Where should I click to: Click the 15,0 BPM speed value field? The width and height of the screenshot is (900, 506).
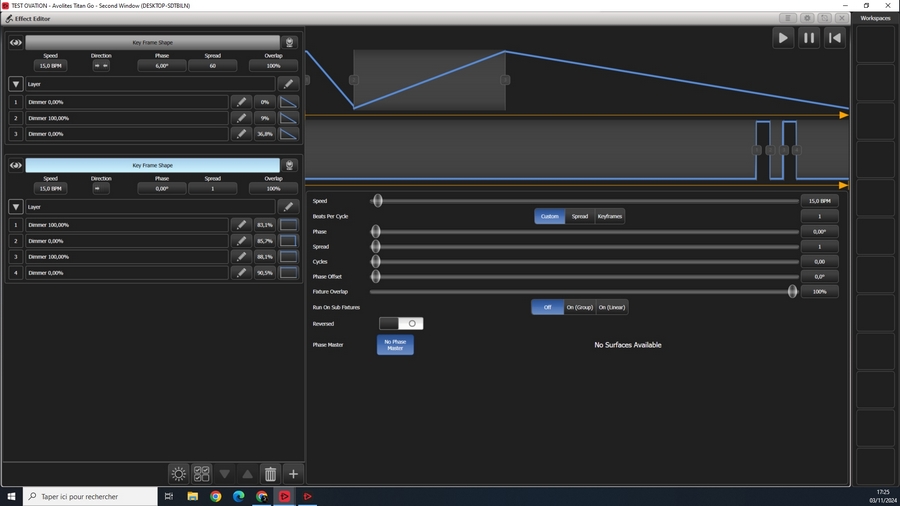(x=820, y=201)
